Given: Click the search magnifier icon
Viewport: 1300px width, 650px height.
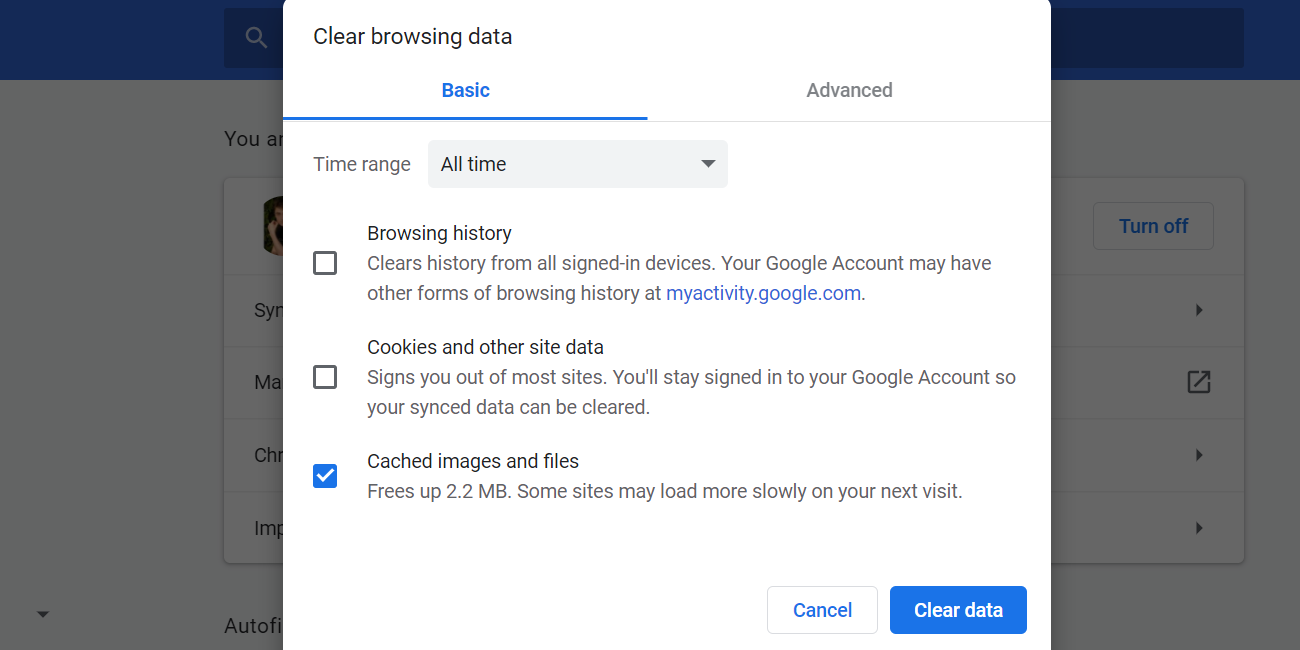Looking at the screenshot, I should coord(256,36).
